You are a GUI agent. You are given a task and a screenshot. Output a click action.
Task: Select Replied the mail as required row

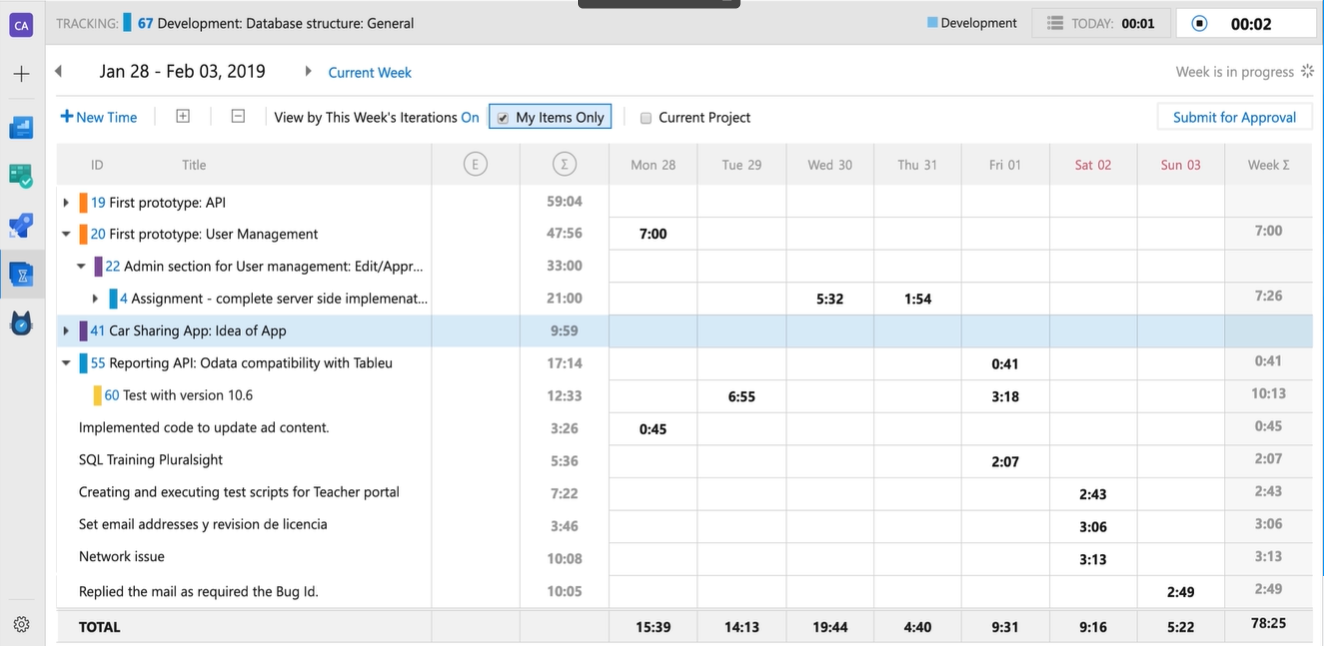pos(198,592)
